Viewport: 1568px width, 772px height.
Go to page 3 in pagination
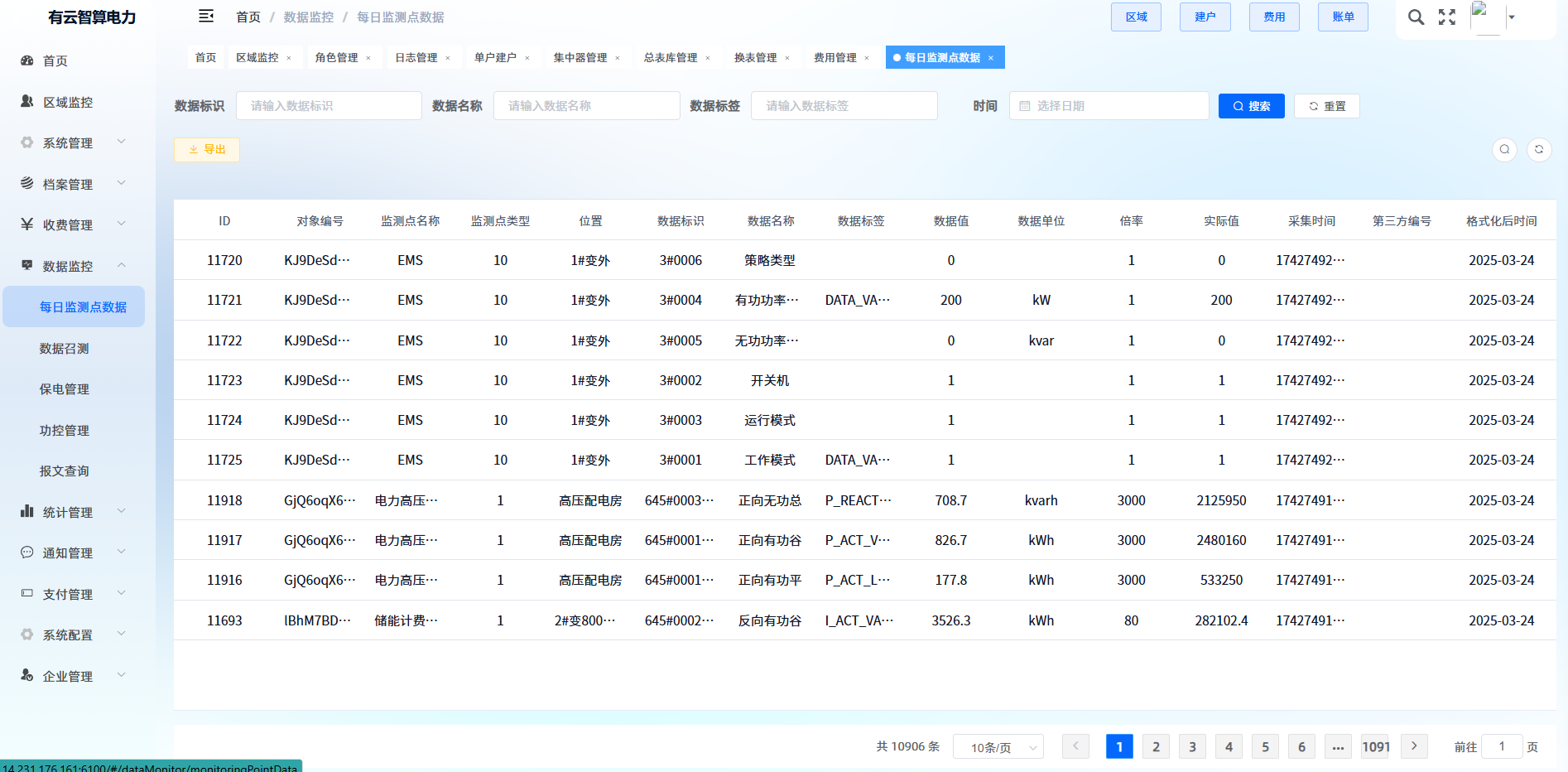tap(1192, 747)
